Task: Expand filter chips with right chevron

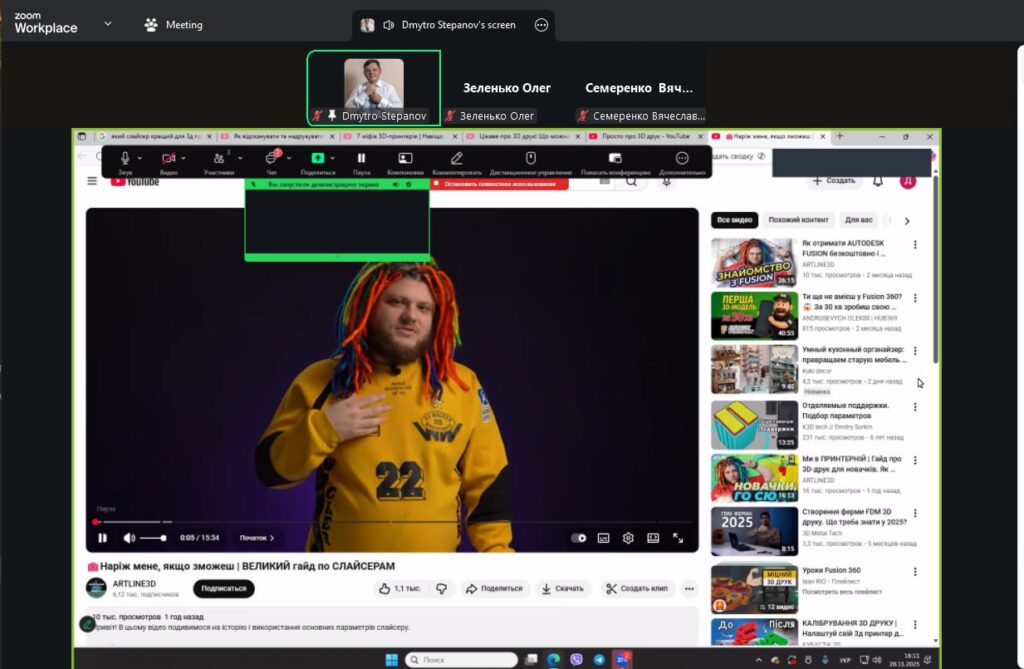Action: pos(907,221)
